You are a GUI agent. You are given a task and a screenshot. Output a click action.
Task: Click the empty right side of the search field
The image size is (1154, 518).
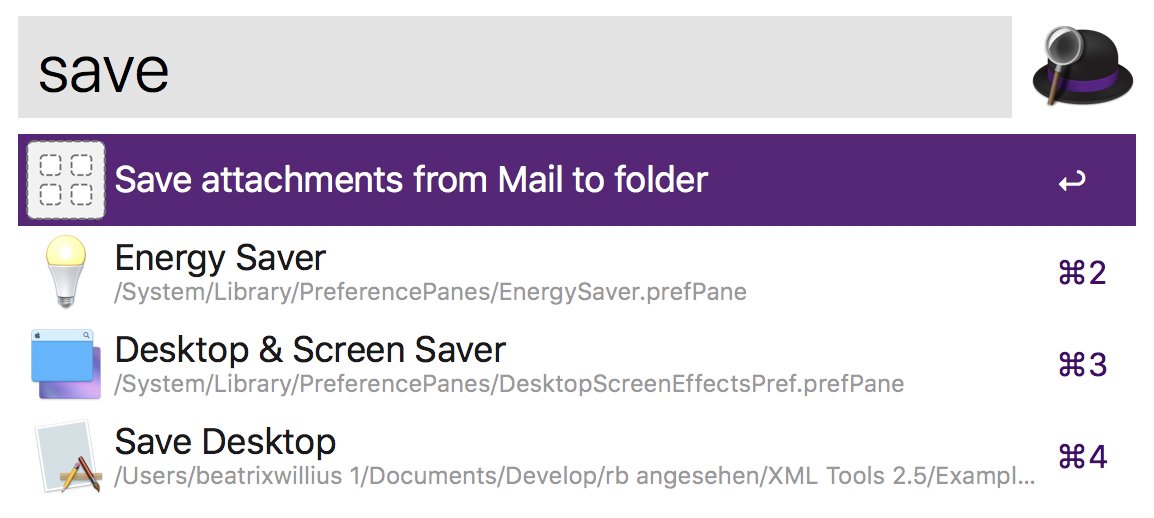700,67
